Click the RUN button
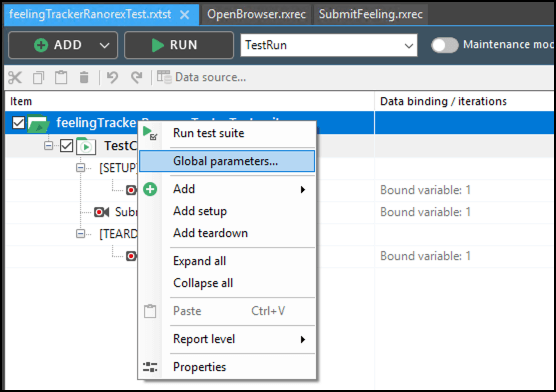This screenshot has height=392, width=556. click(179, 45)
